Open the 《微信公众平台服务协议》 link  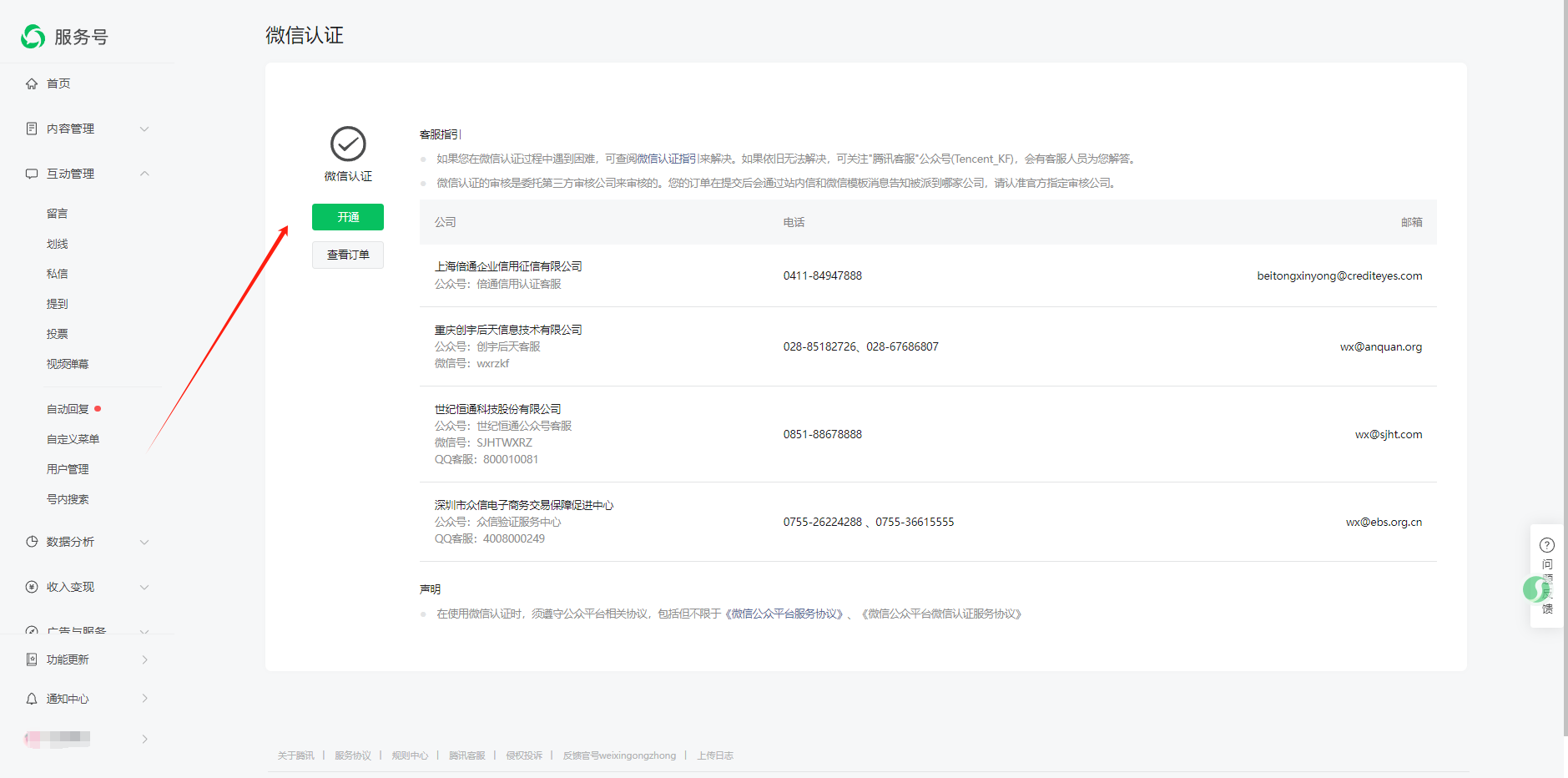pyautogui.click(x=786, y=614)
